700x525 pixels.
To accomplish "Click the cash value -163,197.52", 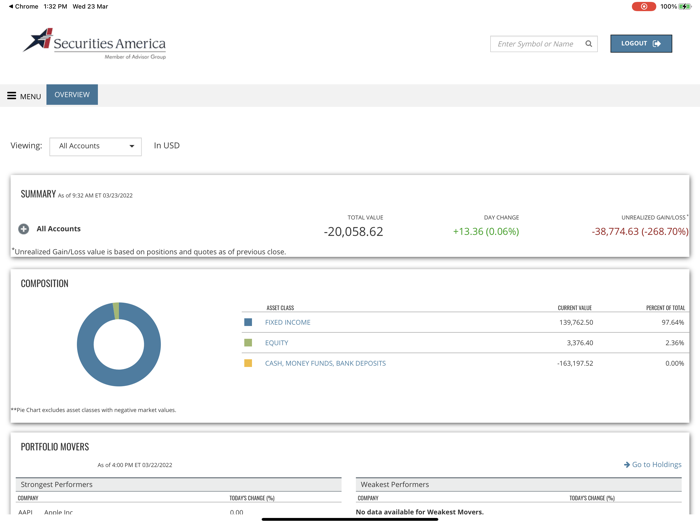I will [575, 363].
